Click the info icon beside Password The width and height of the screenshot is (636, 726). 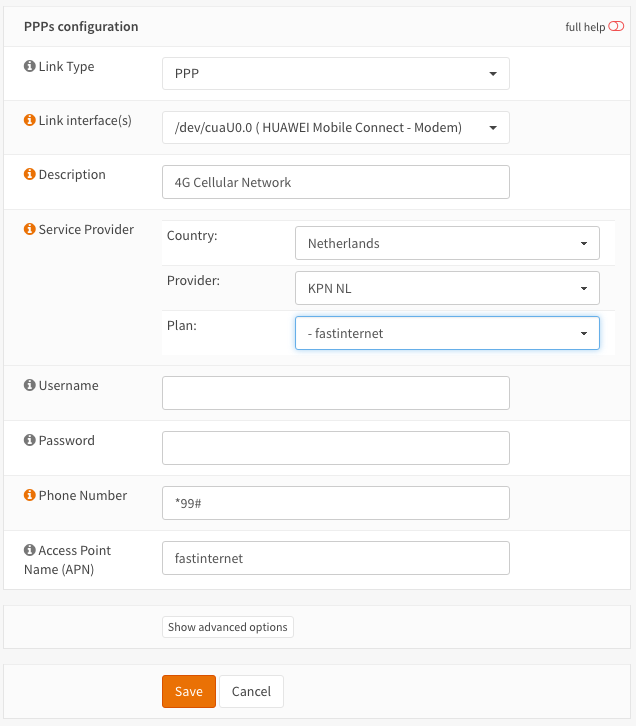[x=29, y=441]
